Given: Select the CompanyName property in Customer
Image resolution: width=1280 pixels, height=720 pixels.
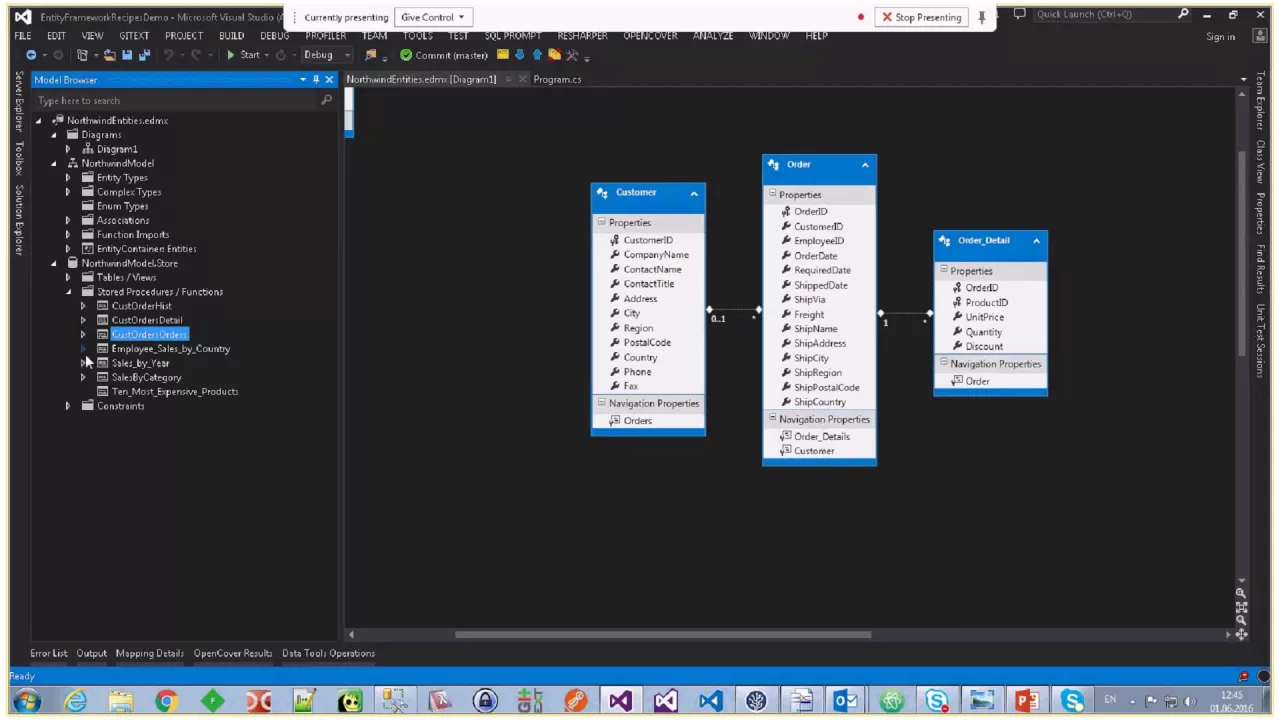Looking at the screenshot, I should 656,255.
